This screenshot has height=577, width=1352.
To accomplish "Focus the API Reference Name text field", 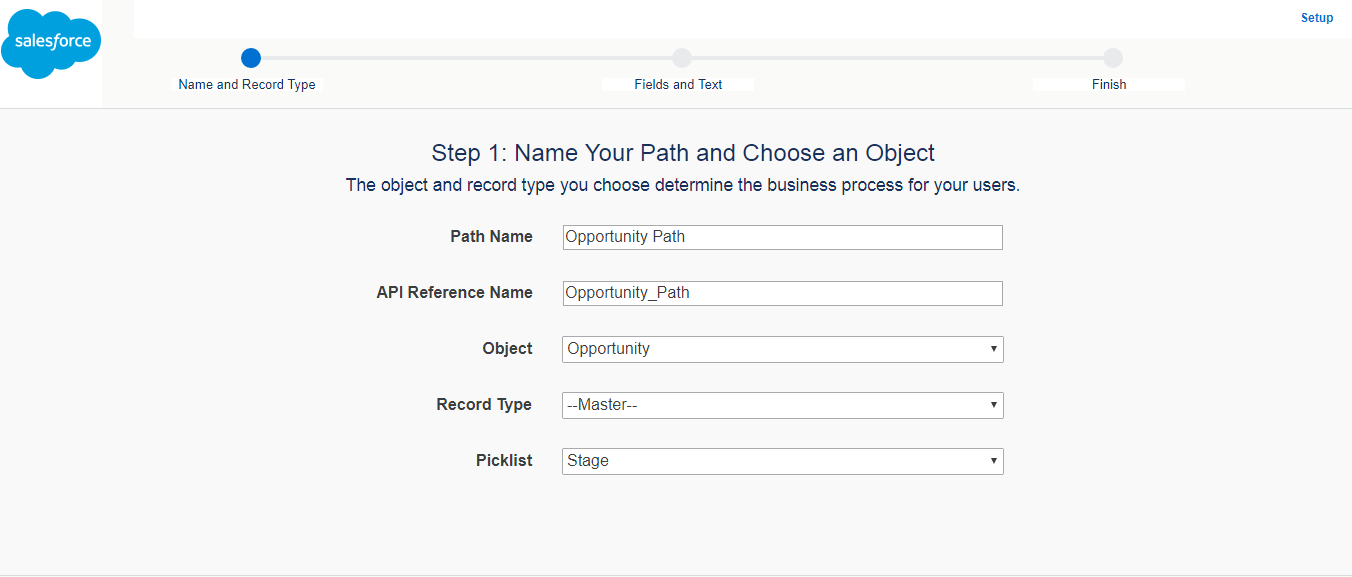I will pos(782,293).
